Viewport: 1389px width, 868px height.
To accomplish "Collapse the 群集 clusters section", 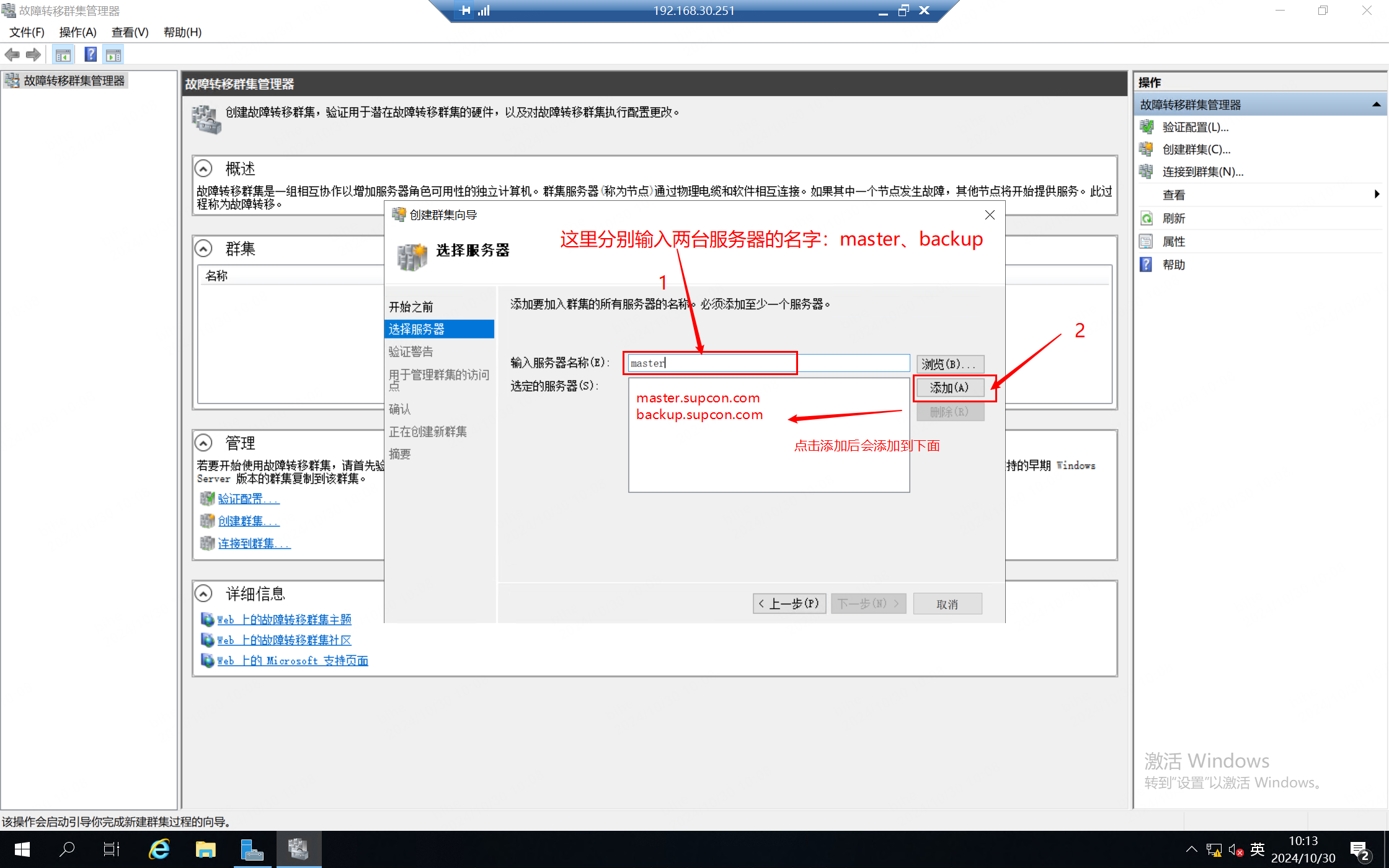I will coord(203,249).
